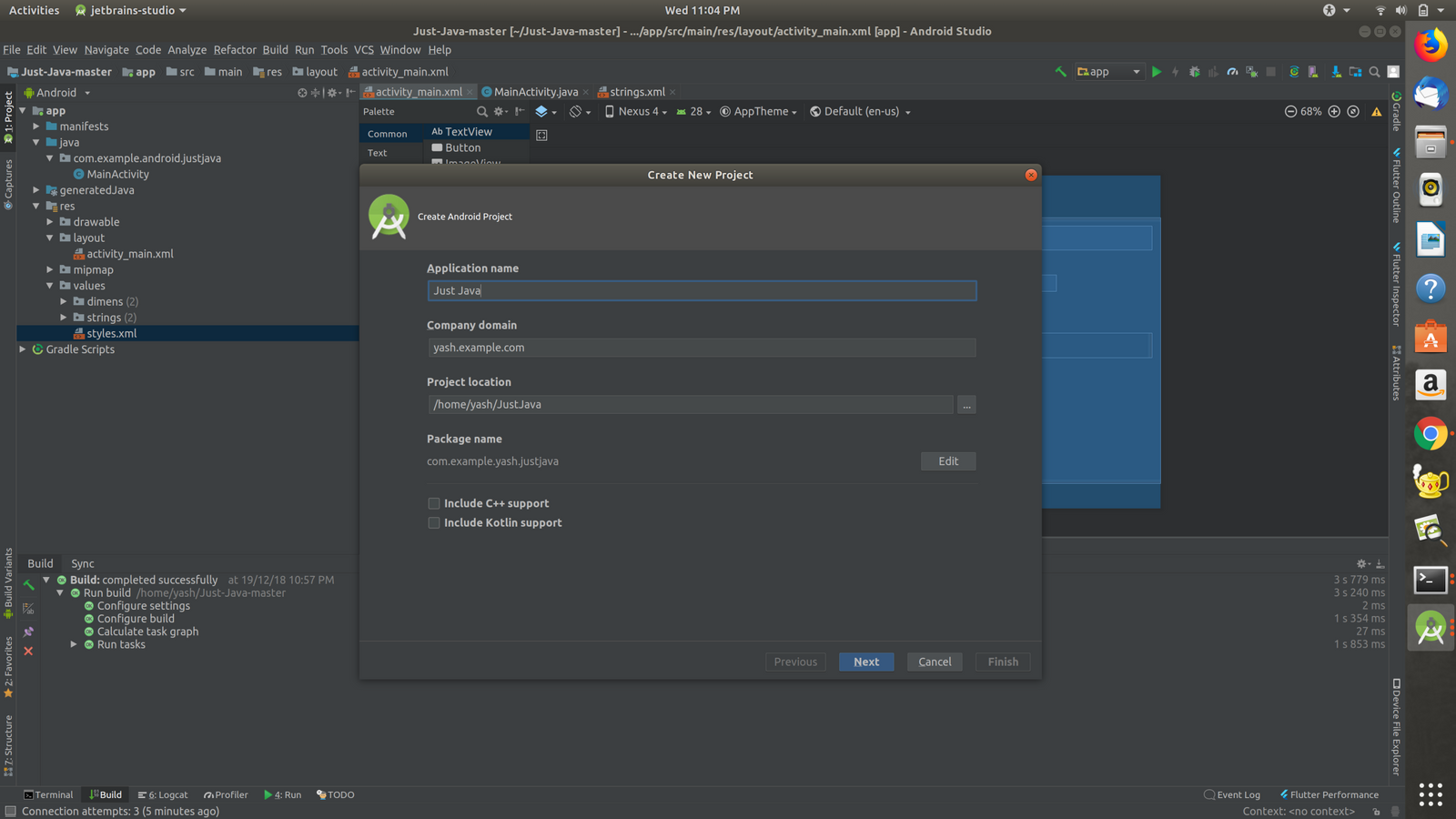Open SDK Manager download icon
This screenshot has height=819, width=1456.
coord(1335,72)
